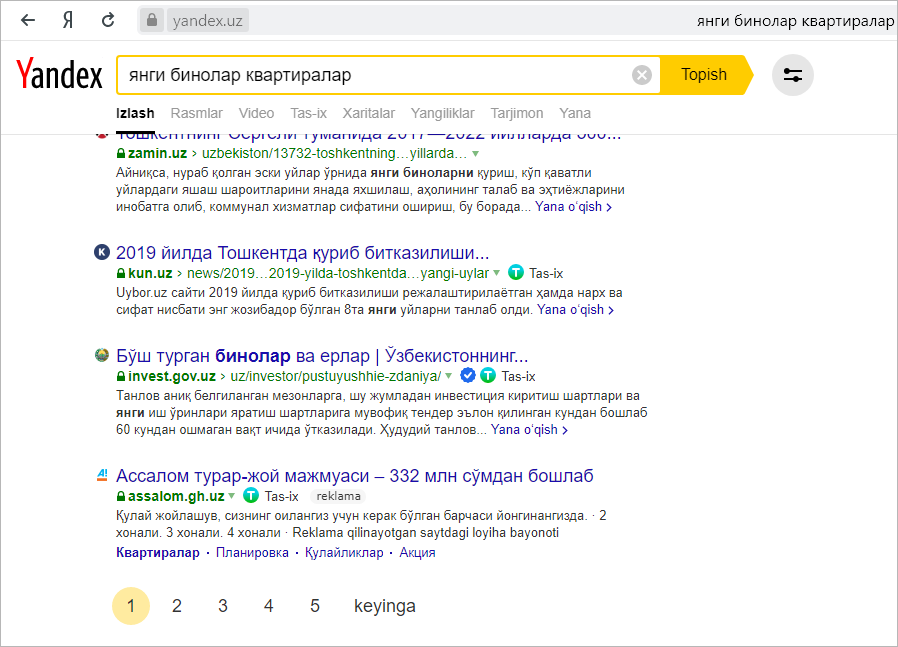
Task: Select the Izlash tab
Action: 135,113
